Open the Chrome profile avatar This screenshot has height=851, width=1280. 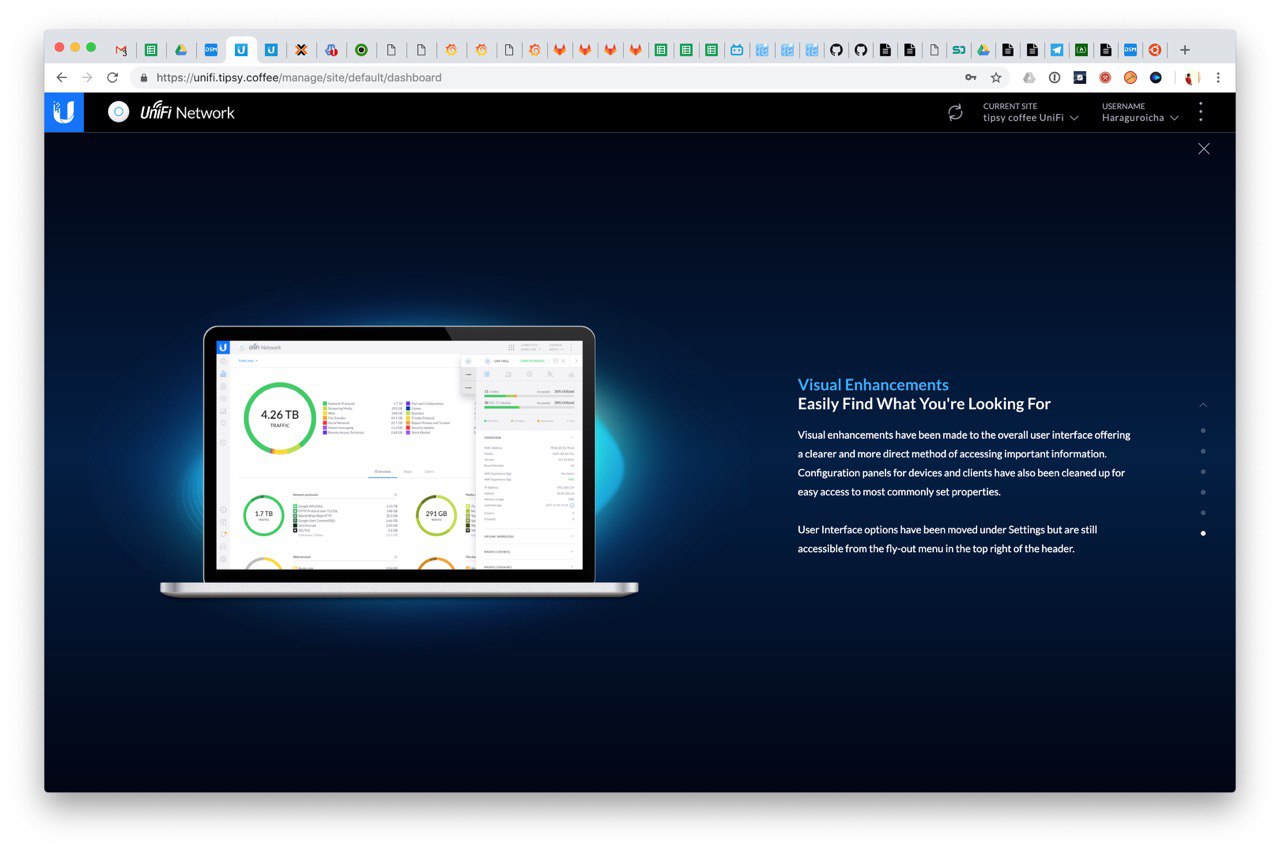point(1191,77)
